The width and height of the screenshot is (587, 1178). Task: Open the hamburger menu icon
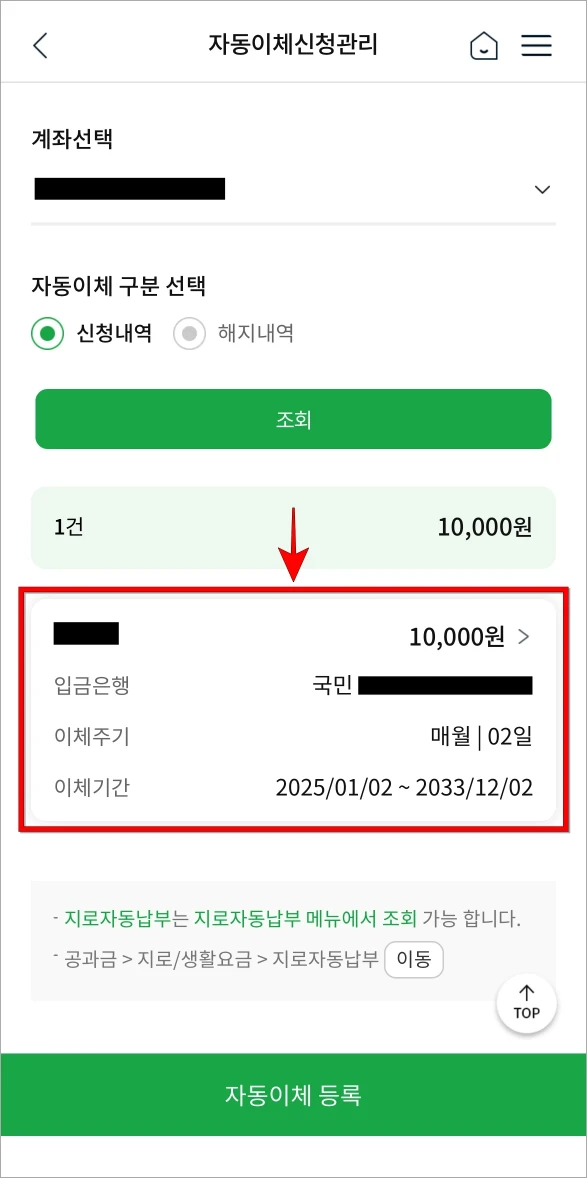coord(536,45)
